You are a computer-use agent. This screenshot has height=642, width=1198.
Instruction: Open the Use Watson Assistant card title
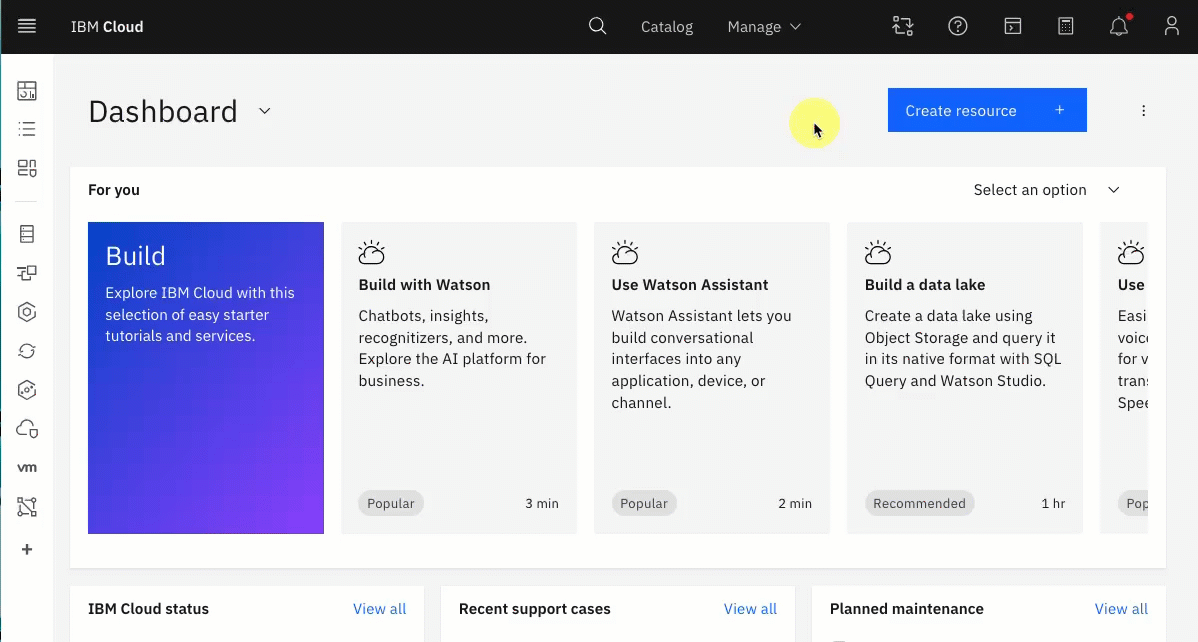click(689, 285)
